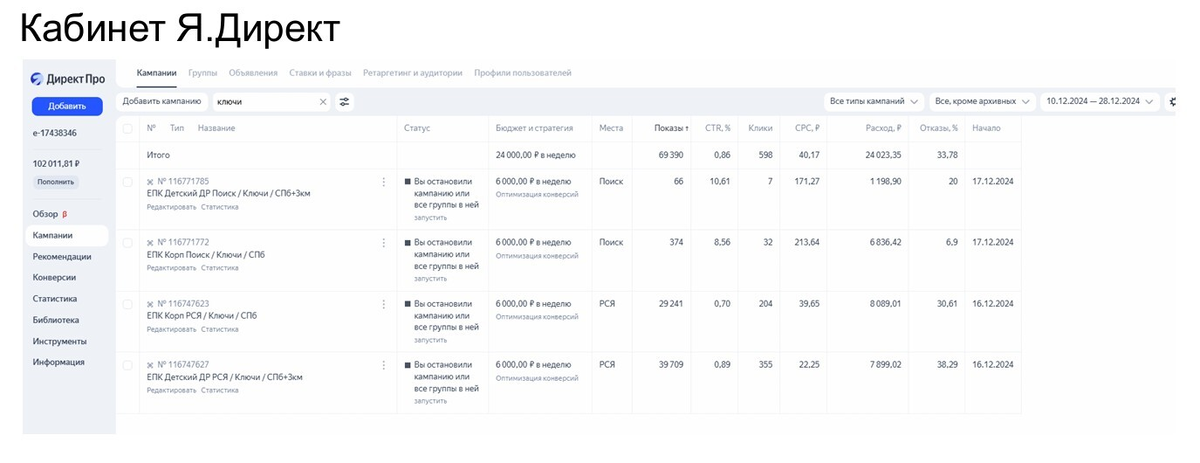The image size is (1200, 463).
Task: Switch to the "Группы" tab
Action: 203,73
